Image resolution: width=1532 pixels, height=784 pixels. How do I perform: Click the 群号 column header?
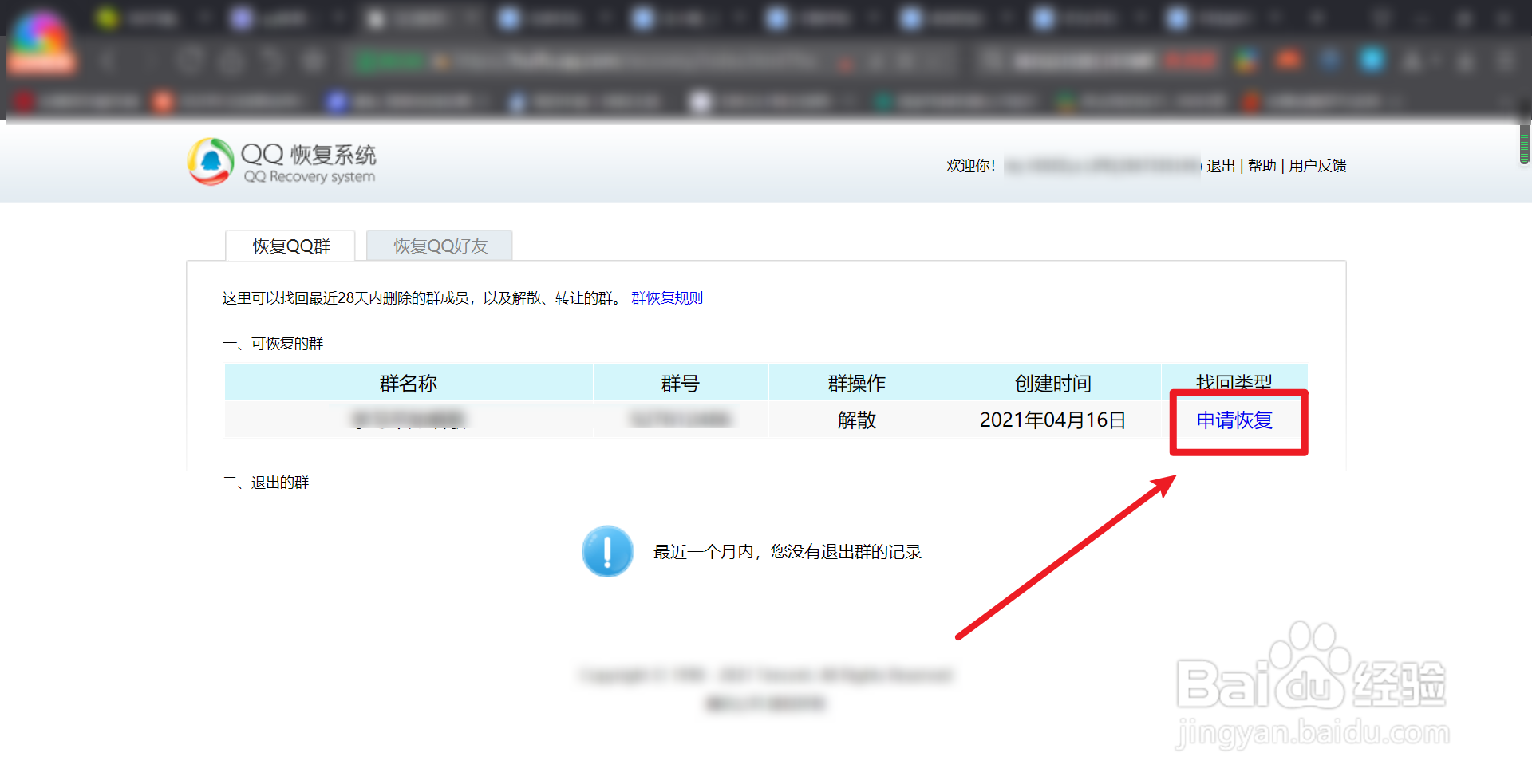pyautogui.click(x=681, y=384)
